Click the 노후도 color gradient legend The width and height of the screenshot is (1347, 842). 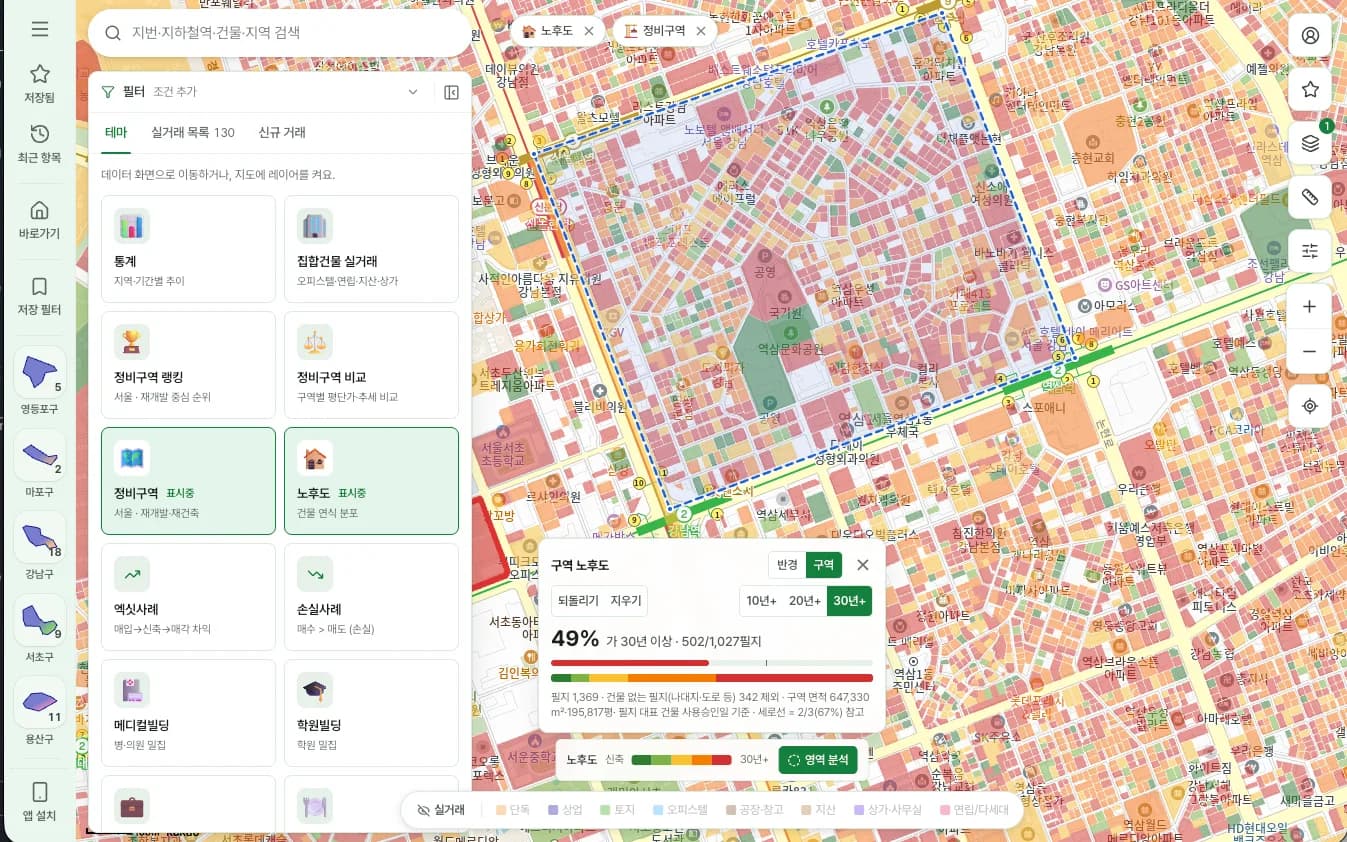[x=681, y=759]
